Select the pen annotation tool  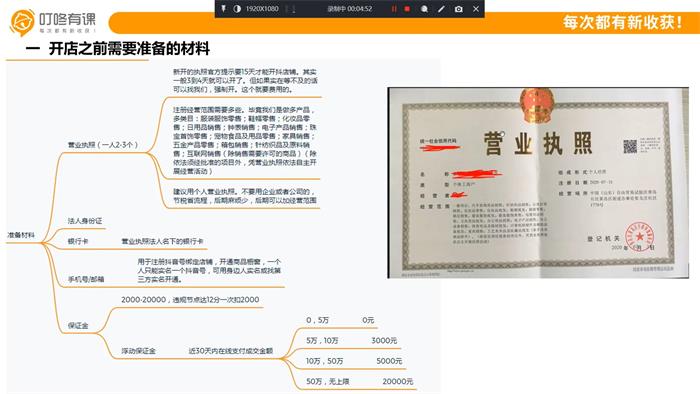tap(441, 8)
